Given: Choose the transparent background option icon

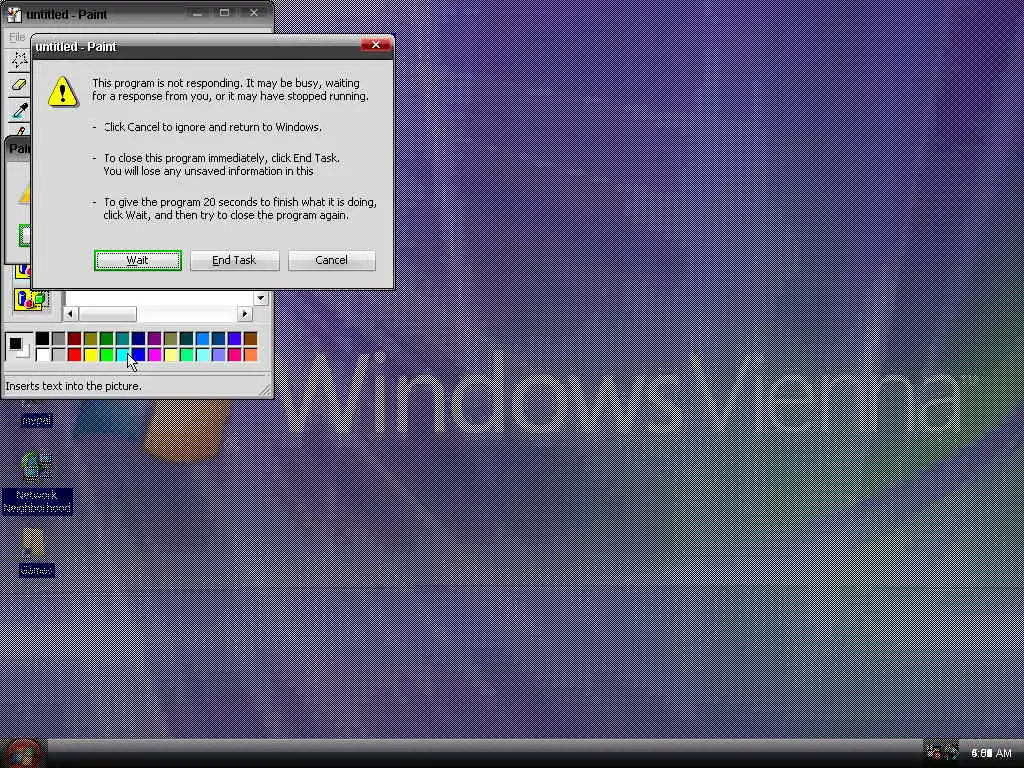Looking at the screenshot, I should (31, 300).
